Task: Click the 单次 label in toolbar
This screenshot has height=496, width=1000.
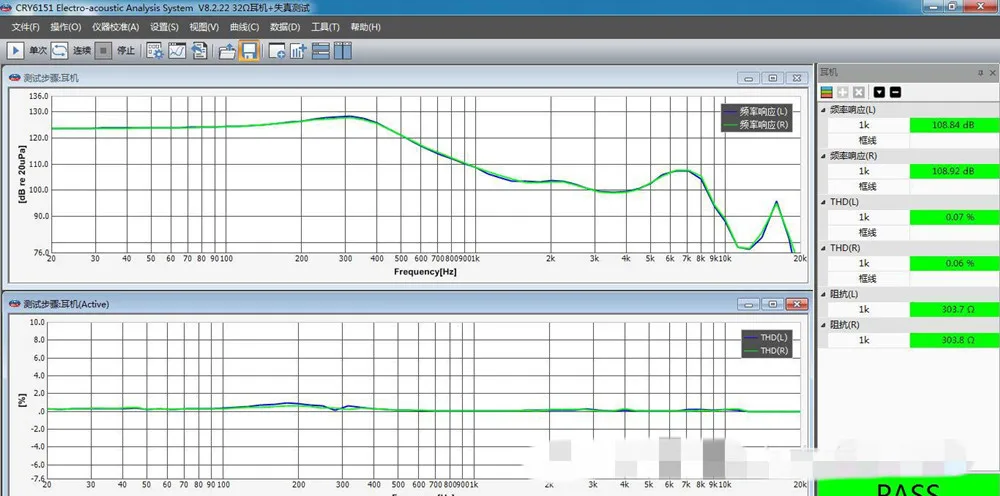Action: coord(38,50)
